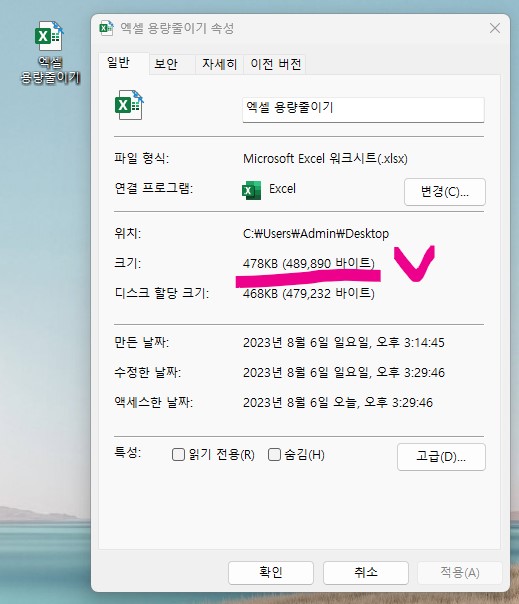Click the 변경(C)... button
The width and height of the screenshot is (519, 604).
point(445,191)
